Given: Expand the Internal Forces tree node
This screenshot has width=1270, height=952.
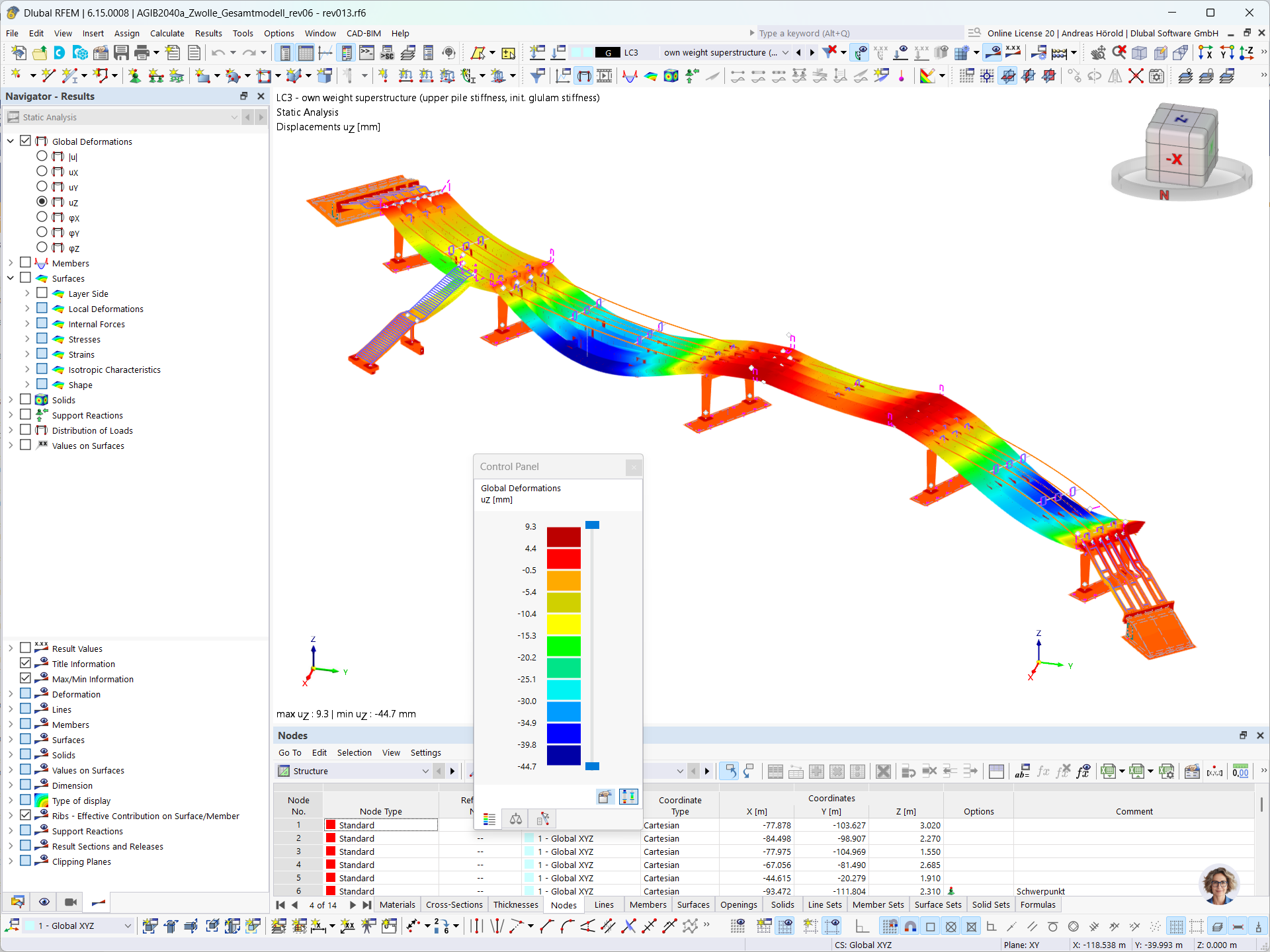Looking at the screenshot, I should tap(27, 324).
